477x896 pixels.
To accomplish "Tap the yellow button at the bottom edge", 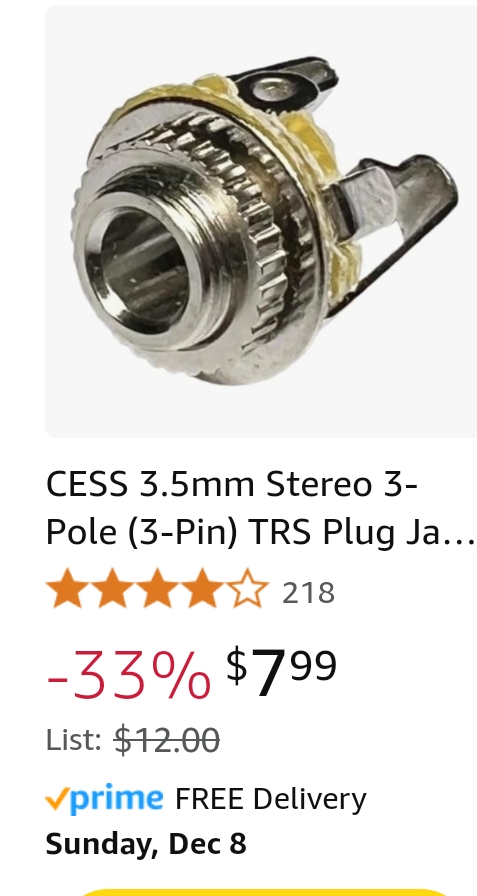I will 263,892.
